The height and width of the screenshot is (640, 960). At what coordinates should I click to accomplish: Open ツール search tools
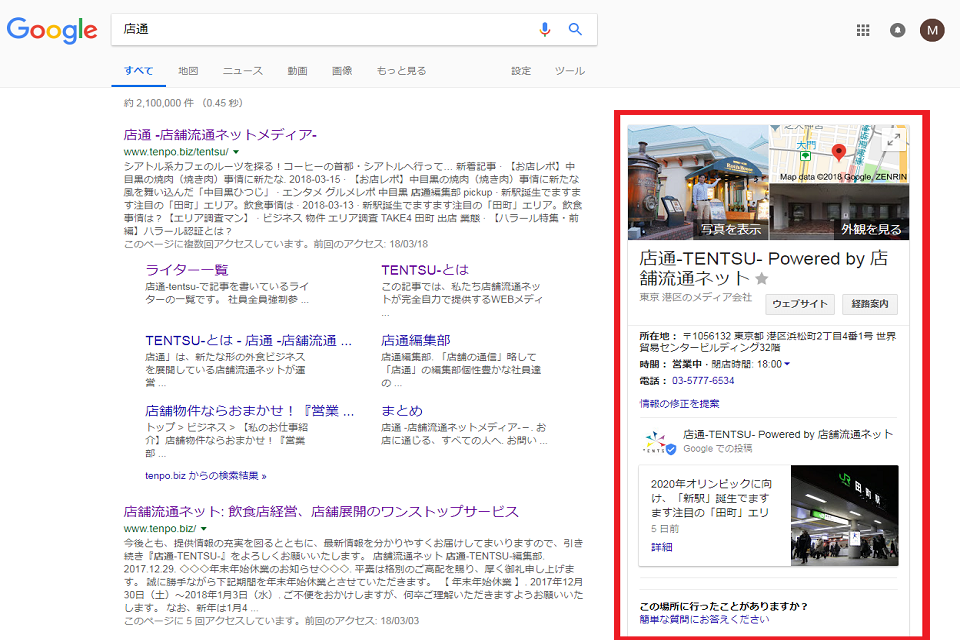pyautogui.click(x=569, y=71)
